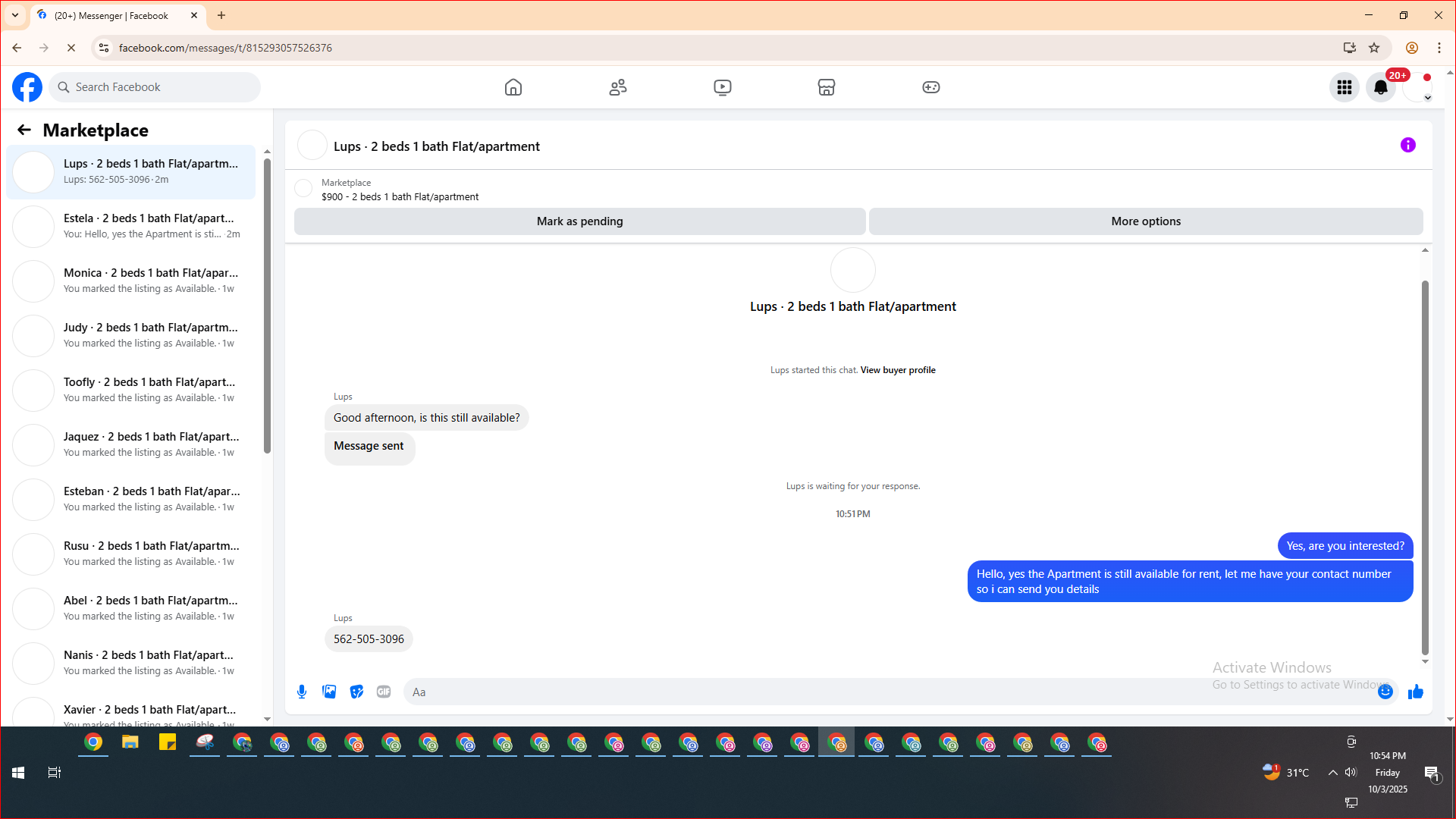Viewport: 1456px width, 819px height.
Task: Open Task View on taskbar
Action: pos(55,773)
